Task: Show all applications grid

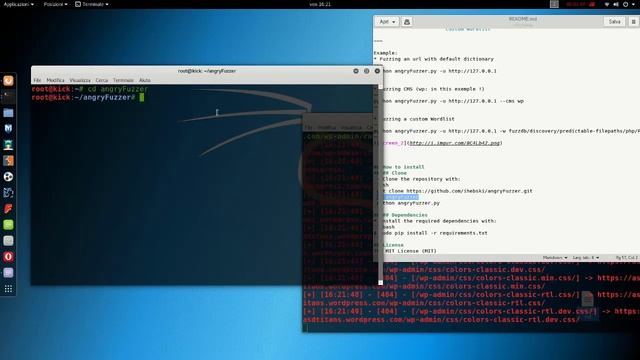Action: pyautogui.click(x=8, y=289)
